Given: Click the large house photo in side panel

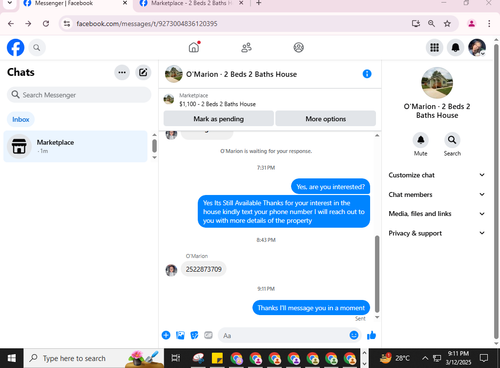Looking at the screenshot, I should click(437, 83).
